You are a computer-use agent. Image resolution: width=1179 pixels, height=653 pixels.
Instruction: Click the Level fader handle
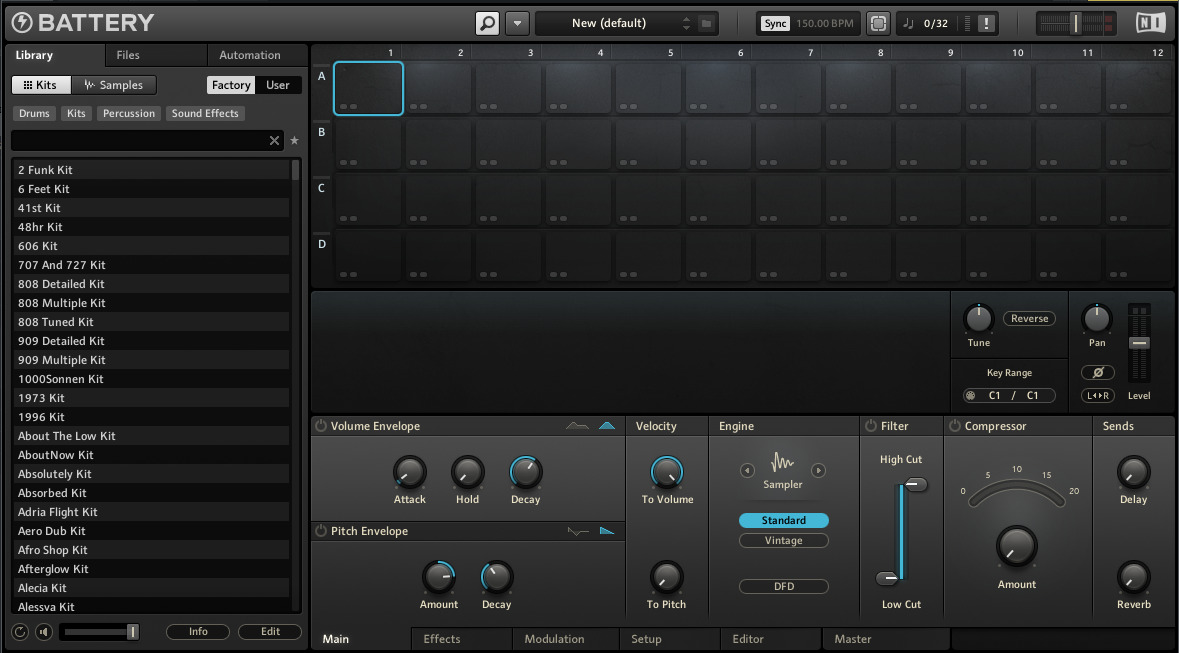pos(1139,343)
